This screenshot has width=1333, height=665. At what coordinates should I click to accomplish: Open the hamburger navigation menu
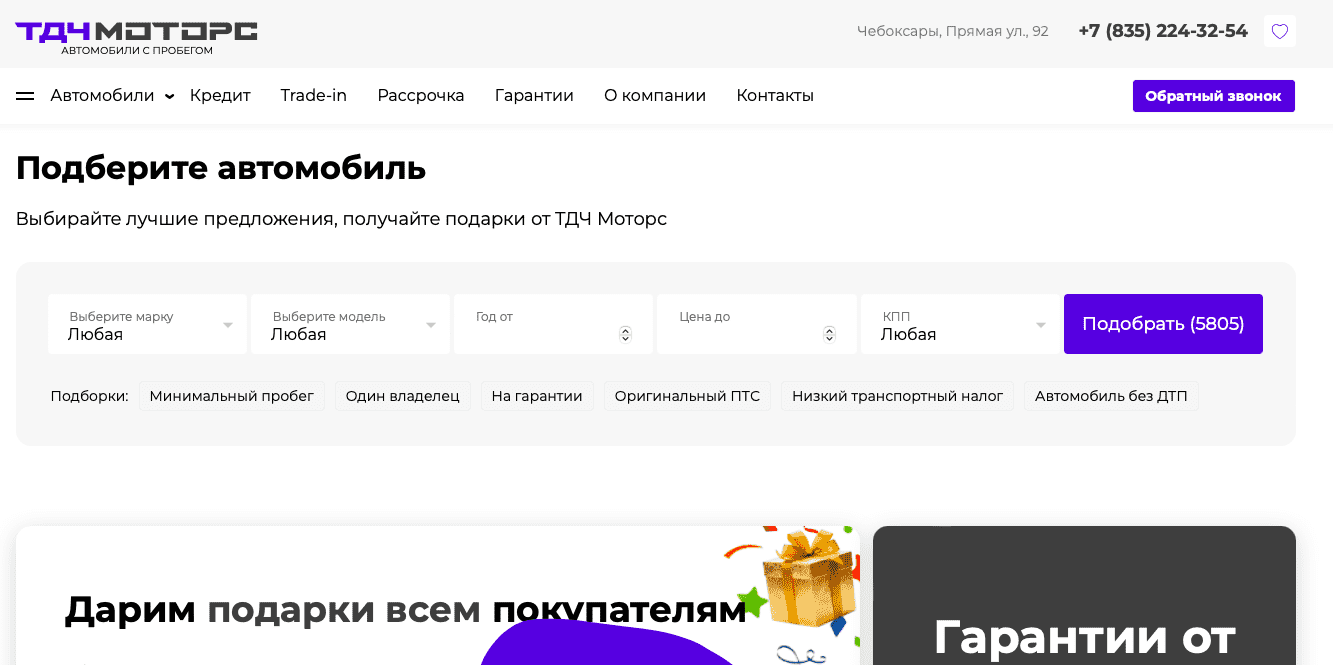(x=24, y=95)
